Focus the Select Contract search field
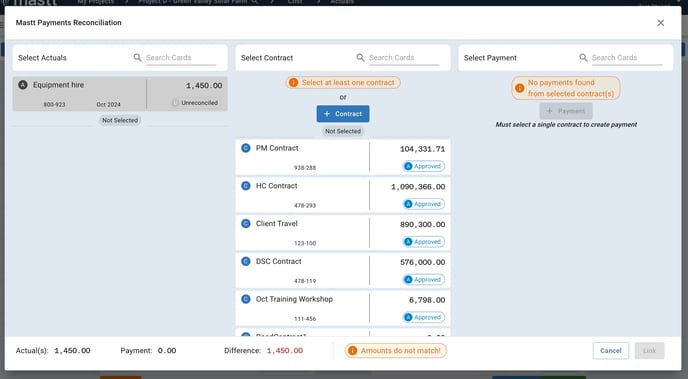This screenshot has height=379, width=688. click(404, 57)
